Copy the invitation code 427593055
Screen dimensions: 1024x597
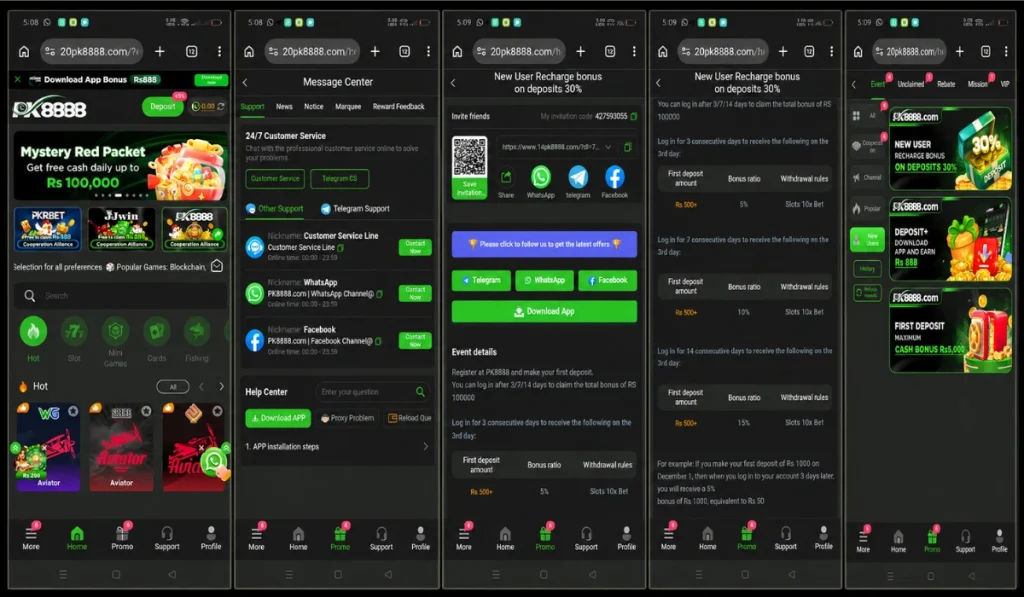click(x=633, y=116)
